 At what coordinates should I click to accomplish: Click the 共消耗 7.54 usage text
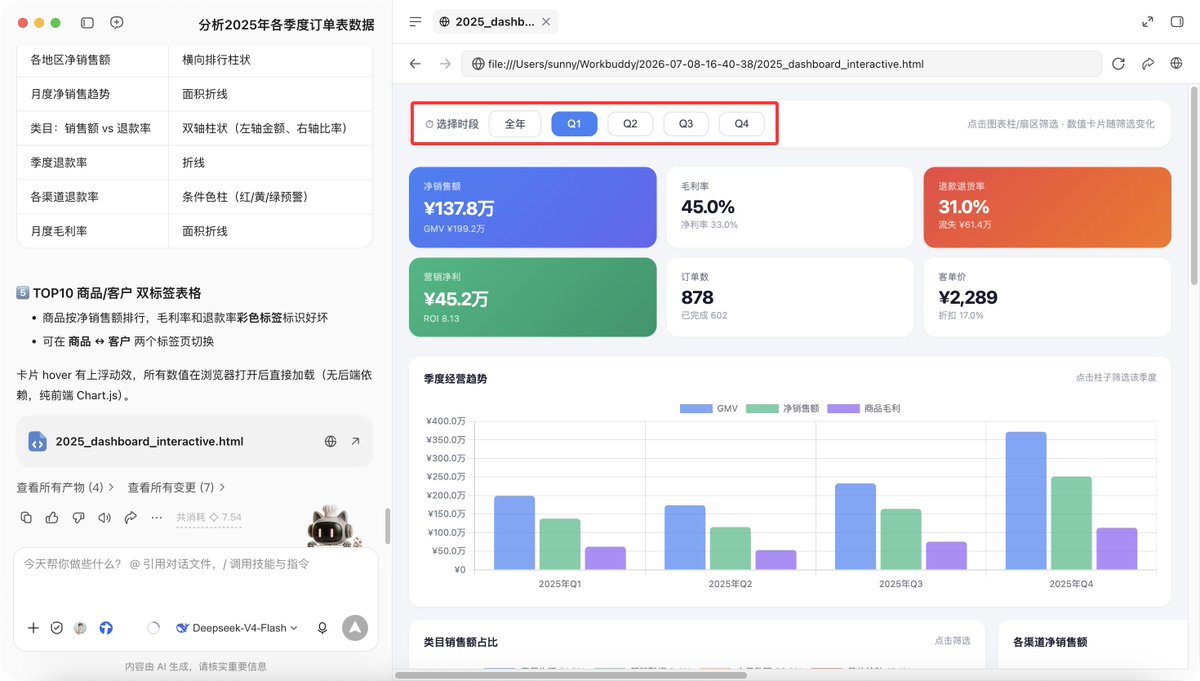(x=209, y=517)
